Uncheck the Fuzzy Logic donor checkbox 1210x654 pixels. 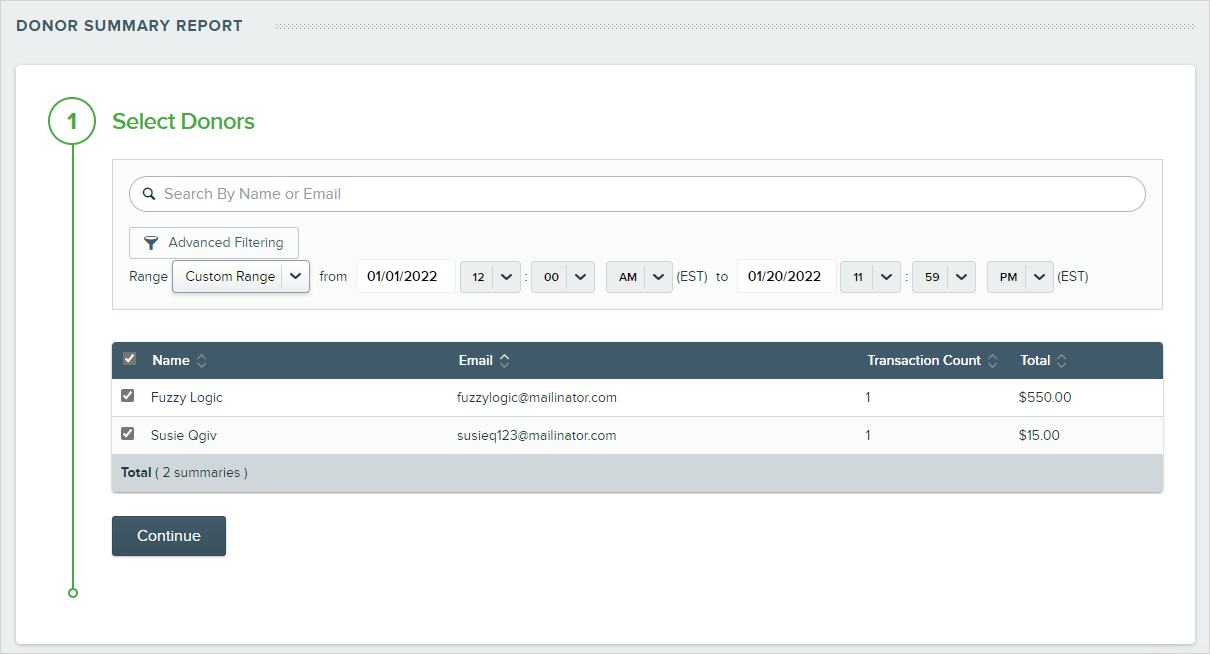tap(128, 396)
